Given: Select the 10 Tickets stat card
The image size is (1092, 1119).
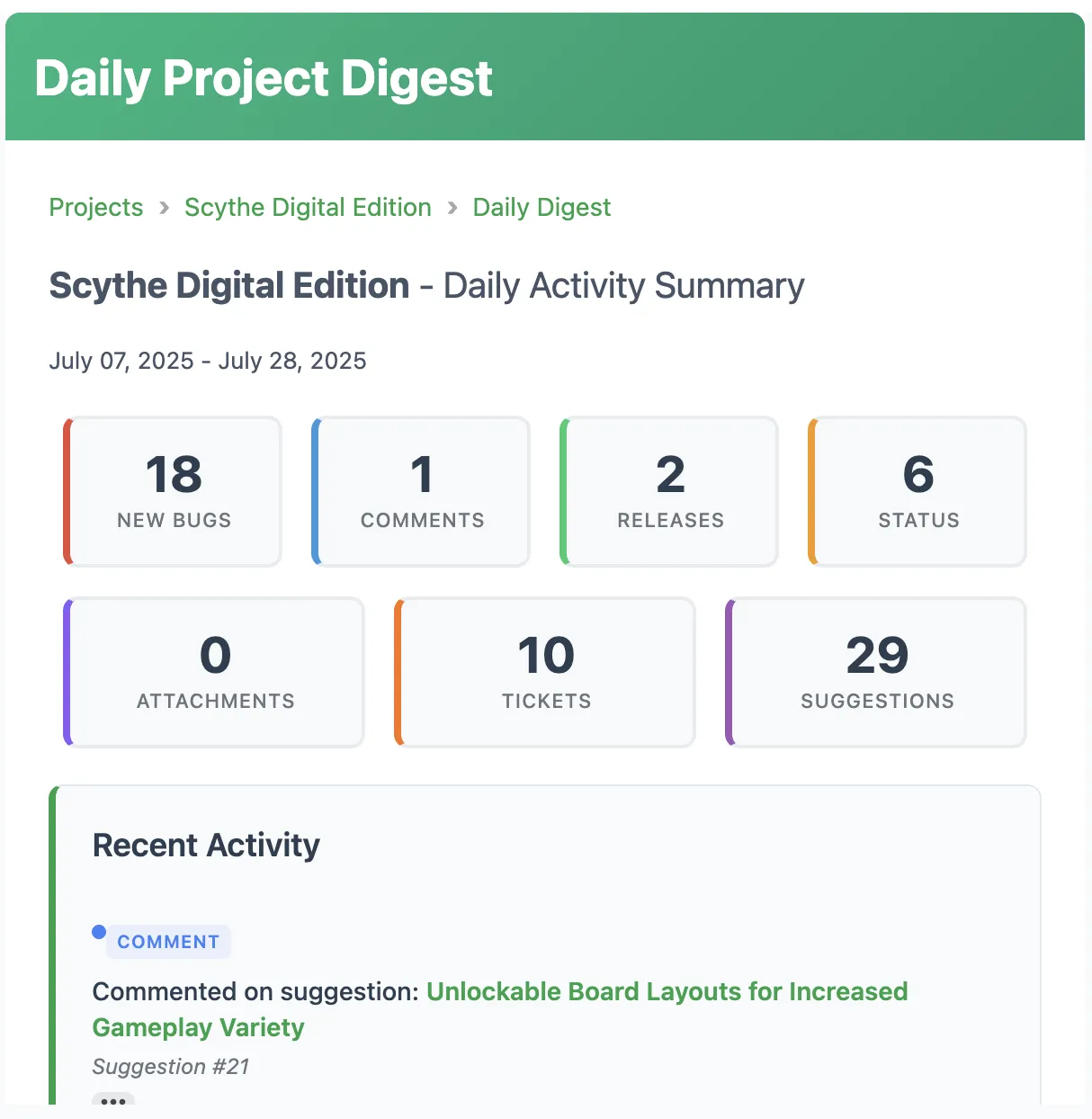Looking at the screenshot, I should [x=545, y=673].
